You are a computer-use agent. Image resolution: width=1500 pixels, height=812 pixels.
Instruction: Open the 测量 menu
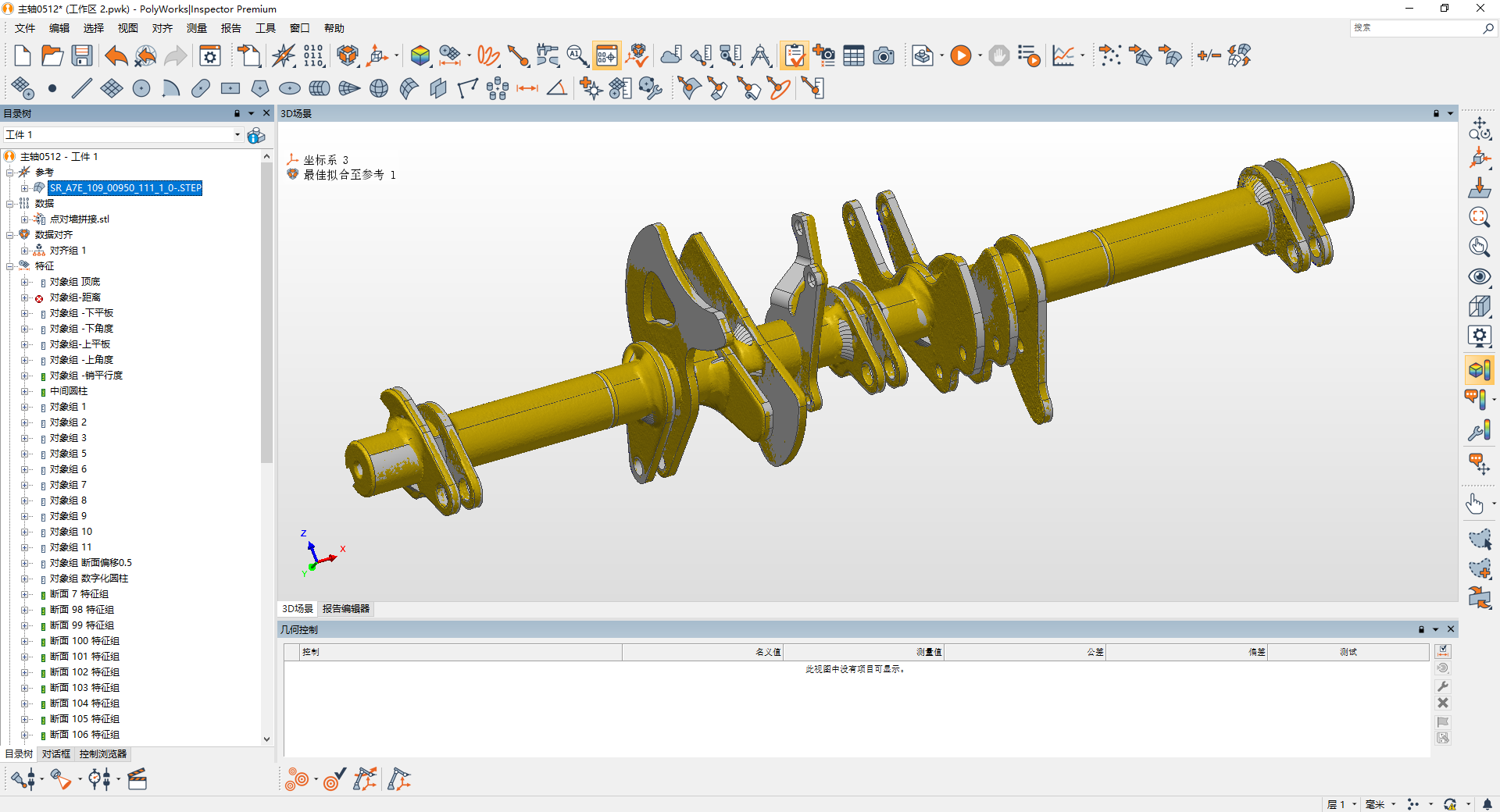click(x=197, y=28)
